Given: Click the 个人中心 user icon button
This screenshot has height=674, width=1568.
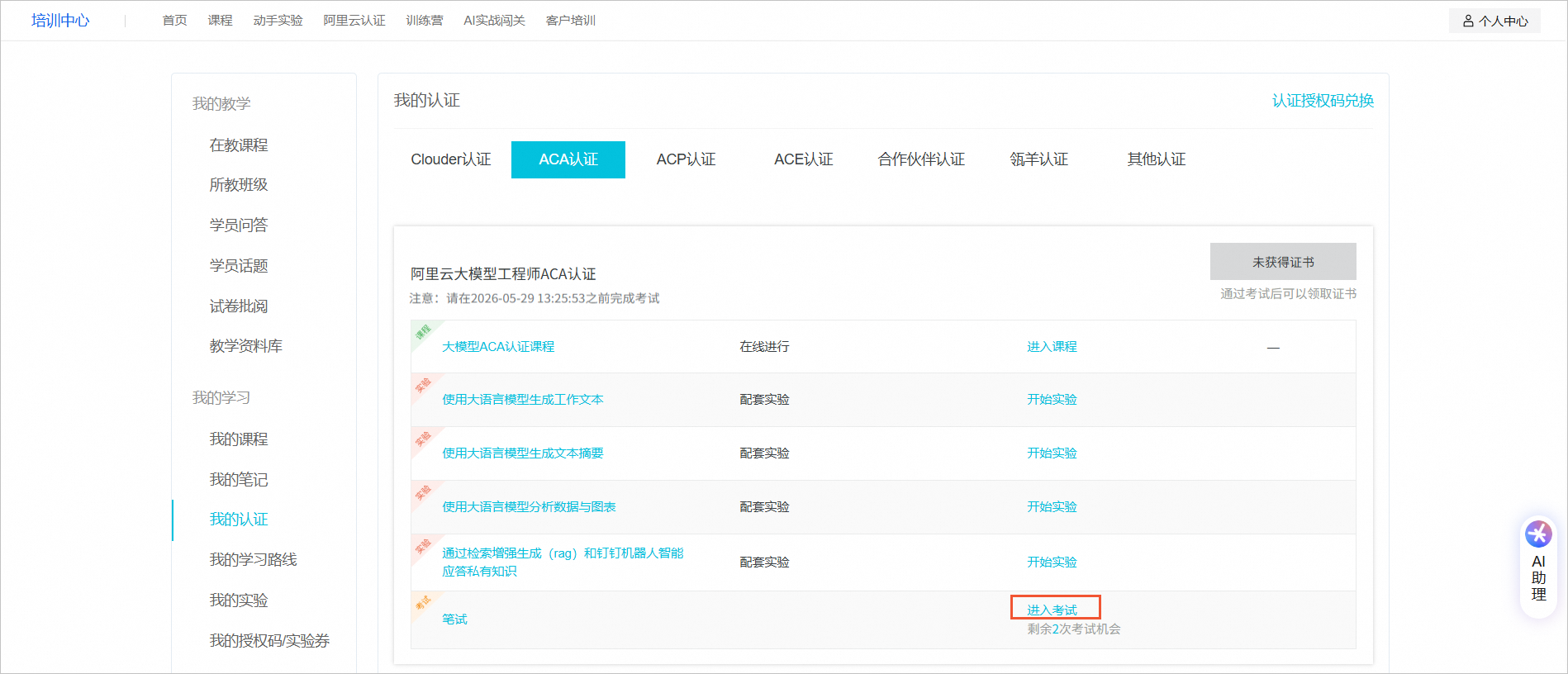Looking at the screenshot, I should click(1494, 21).
